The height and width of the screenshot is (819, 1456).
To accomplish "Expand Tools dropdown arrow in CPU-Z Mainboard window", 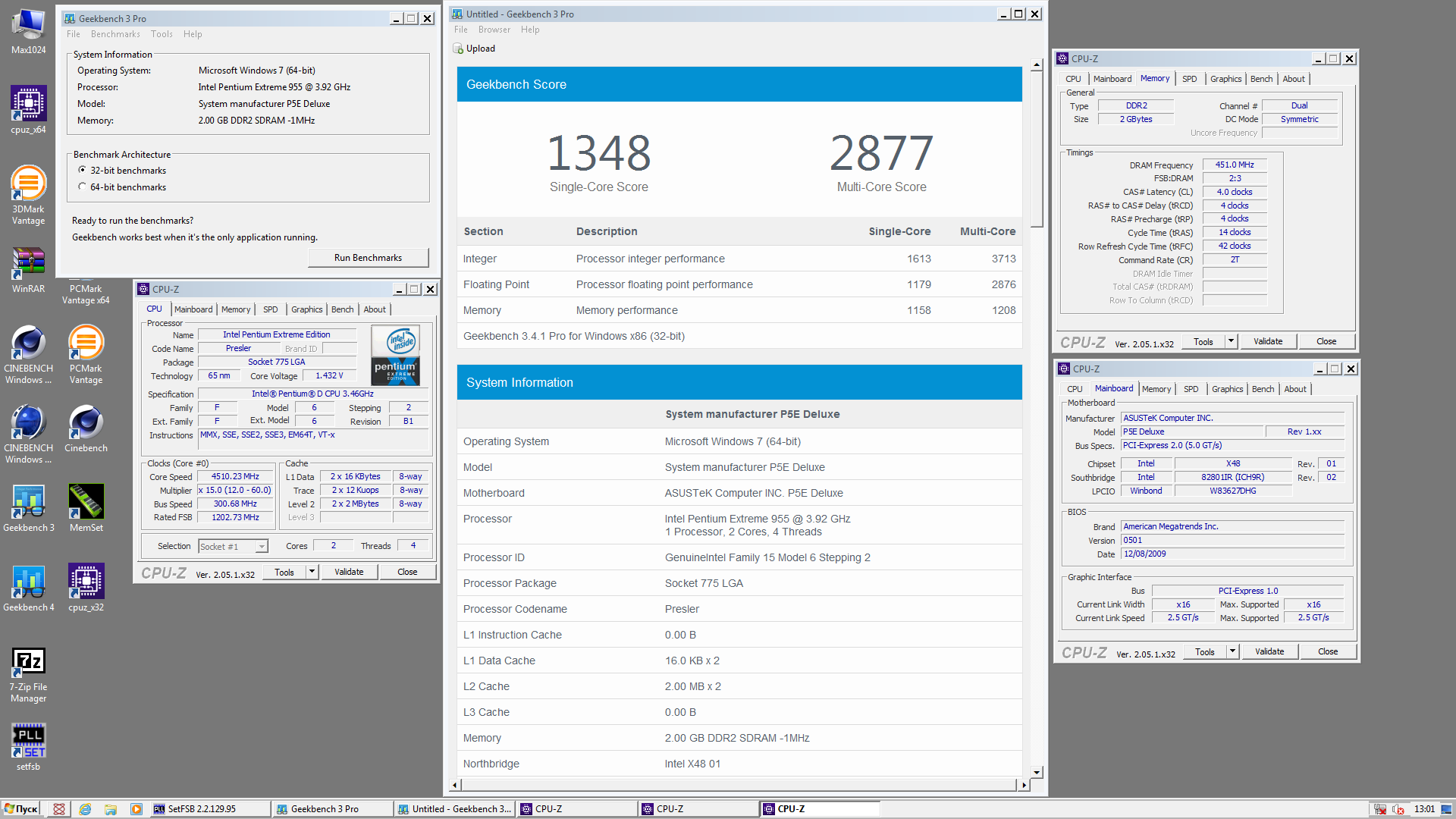I will coord(1232,651).
